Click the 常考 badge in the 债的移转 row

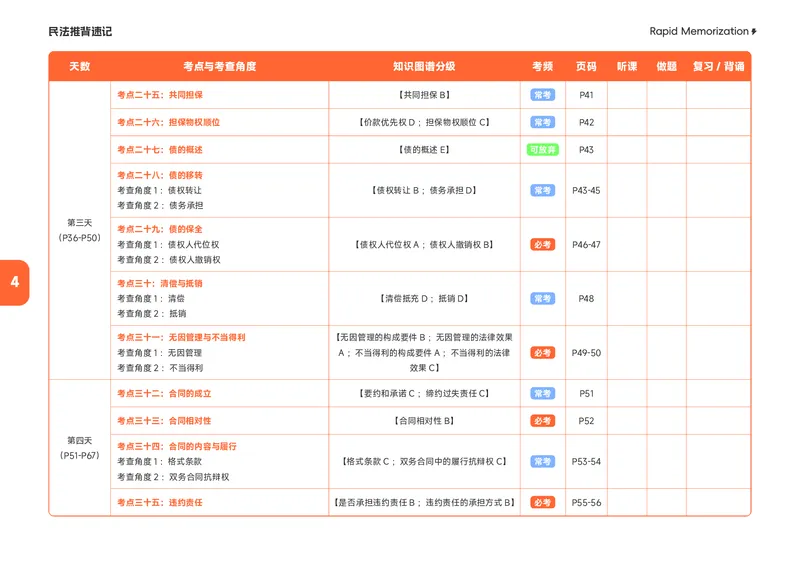[542, 190]
